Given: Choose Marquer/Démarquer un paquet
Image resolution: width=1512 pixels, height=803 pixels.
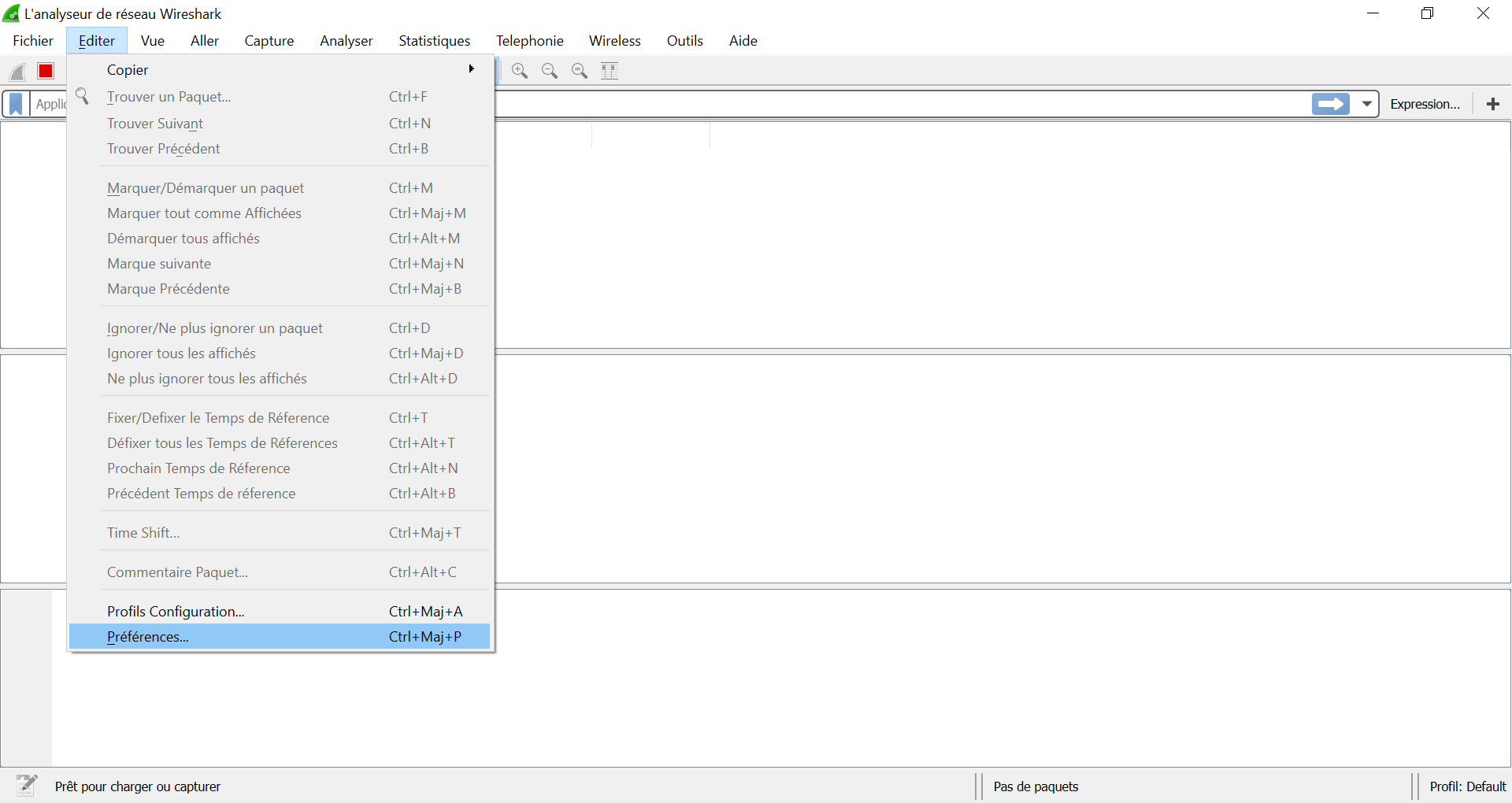Looking at the screenshot, I should 280,188.
